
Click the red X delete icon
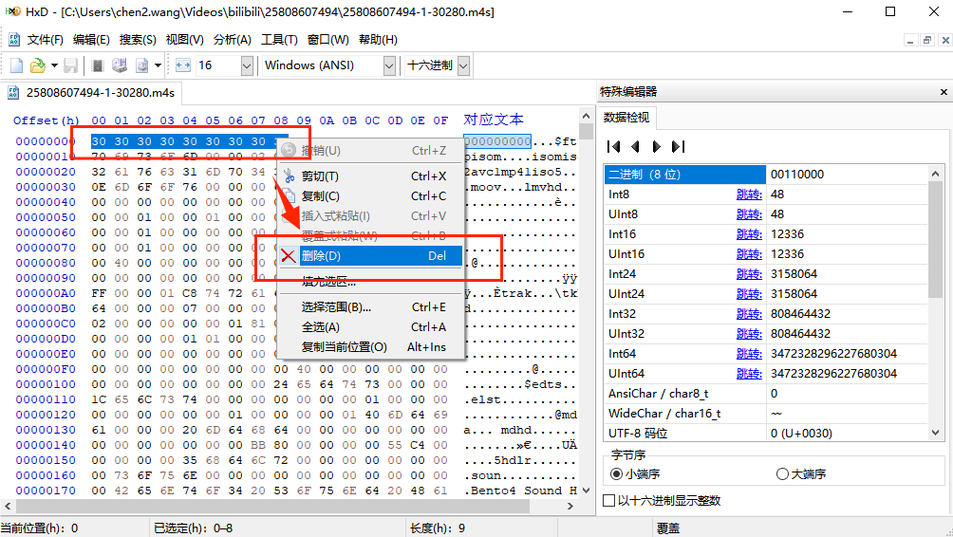pos(289,256)
